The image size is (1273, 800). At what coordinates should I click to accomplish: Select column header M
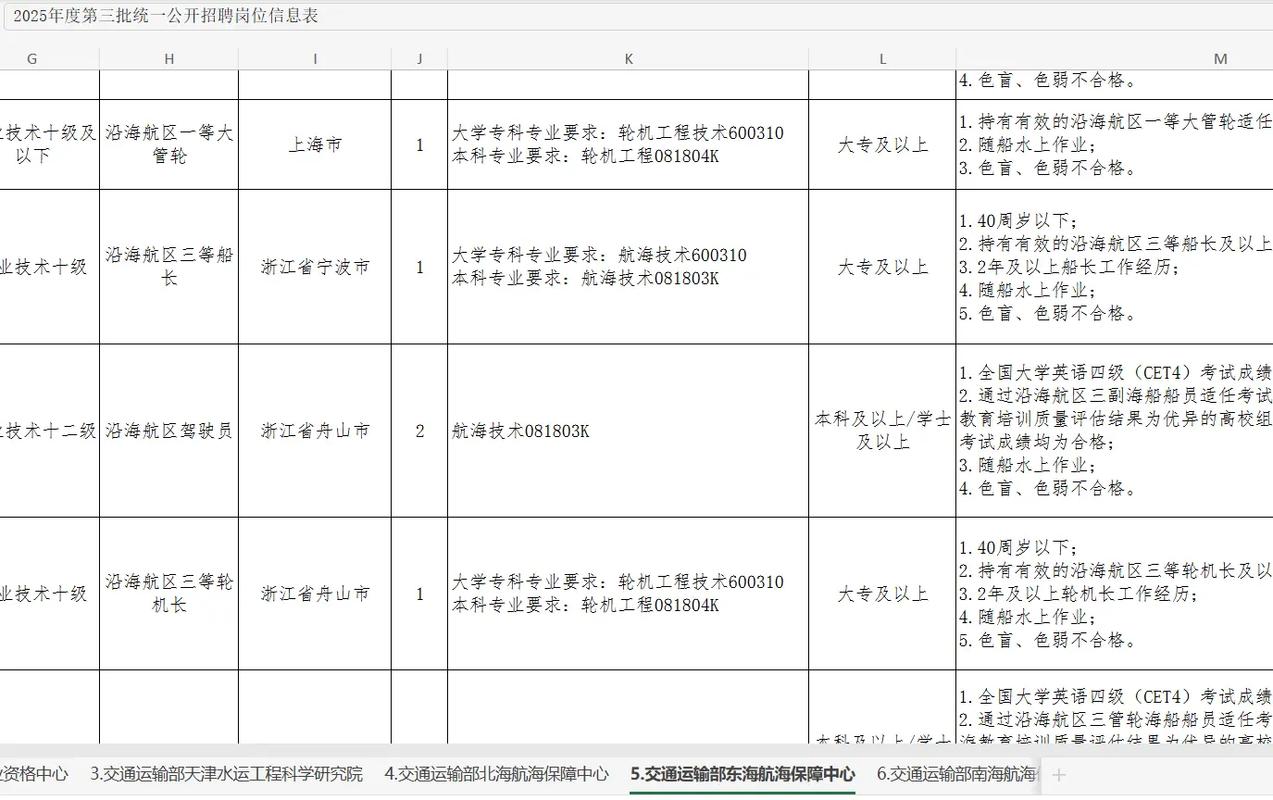1219,57
